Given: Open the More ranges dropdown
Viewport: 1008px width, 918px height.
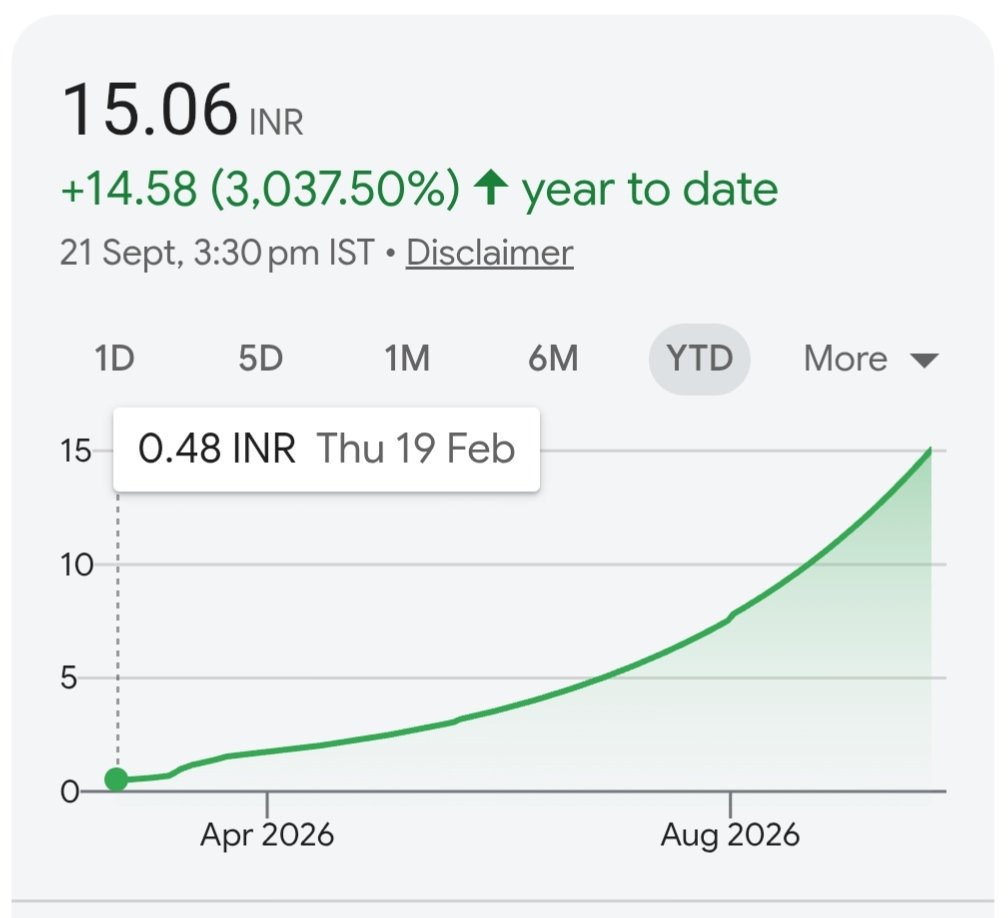Looking at the screenshot, I should pyautogui.click(x=871, y=359).
